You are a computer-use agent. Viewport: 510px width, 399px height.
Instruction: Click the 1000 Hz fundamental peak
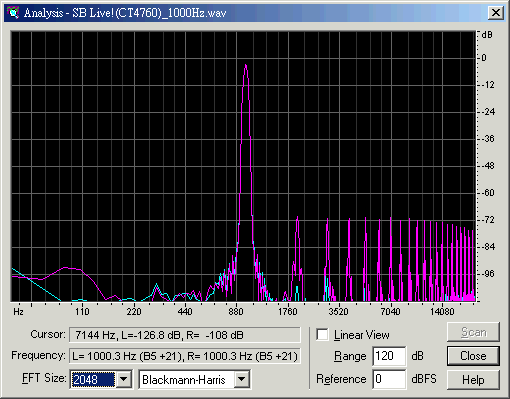pyautogui.click(x=246, y=67)
